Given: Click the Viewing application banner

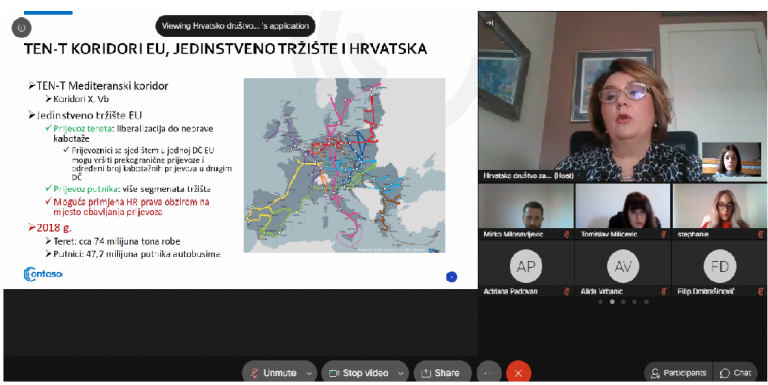Looking at the screenshot, I should [235, 26].
